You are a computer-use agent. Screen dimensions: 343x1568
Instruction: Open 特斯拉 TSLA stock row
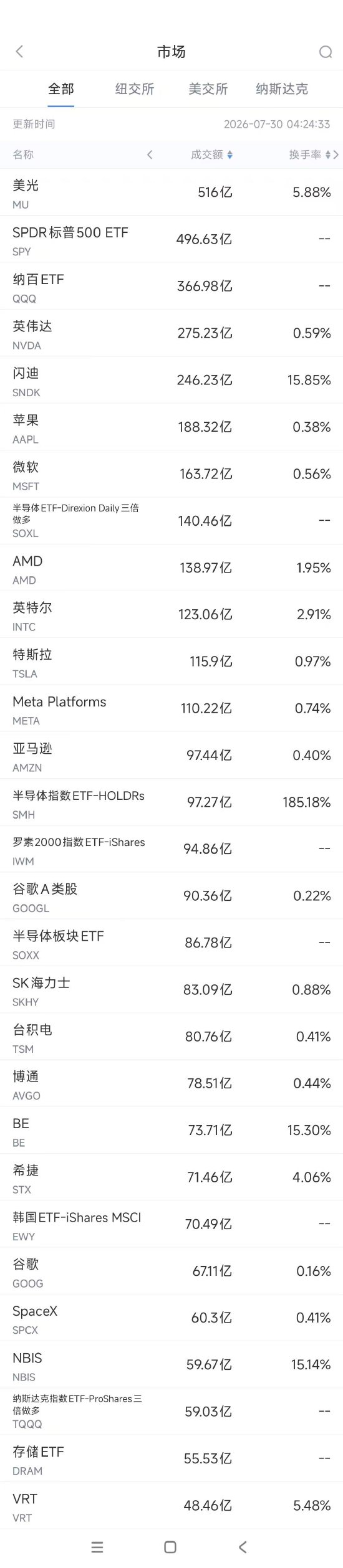tap(171, 662)
